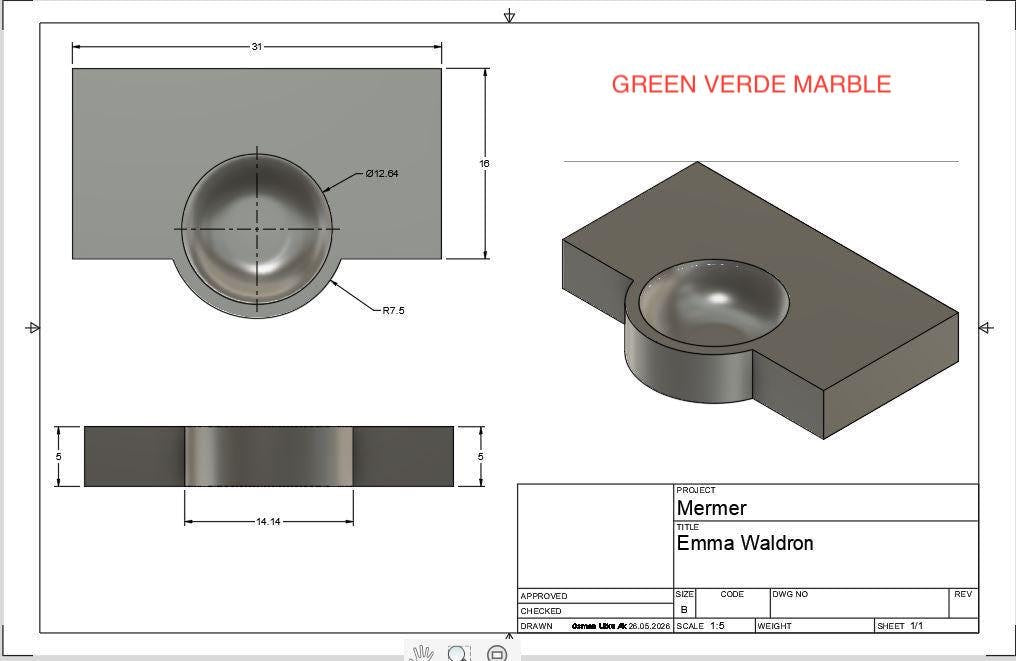Click the isometric shaded view
The width and height of the screenshot is (1016, 661).
point(760,300)
